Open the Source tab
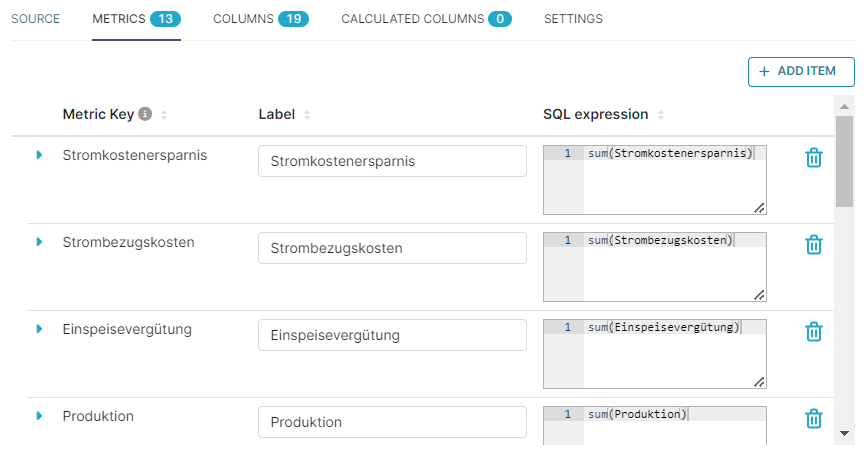This screenshot has width=868, height=458. (x=35, y=19)
